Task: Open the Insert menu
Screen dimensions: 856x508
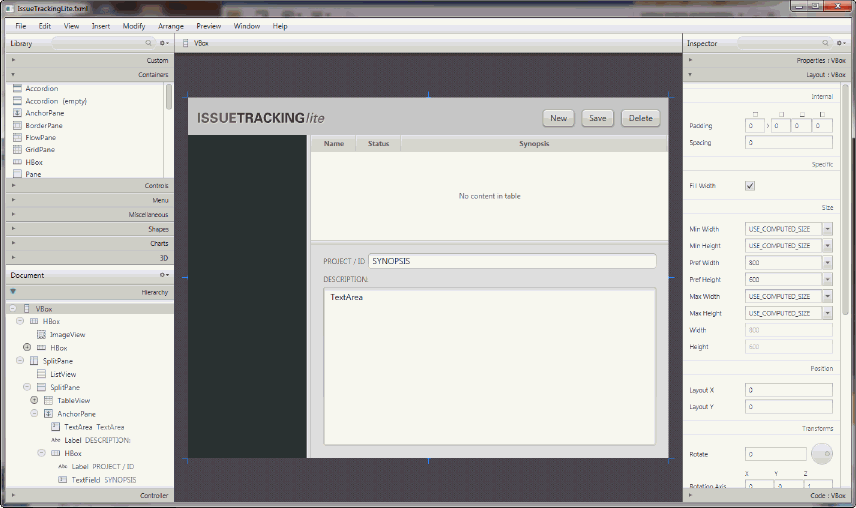Action: (x=100, y=26)
